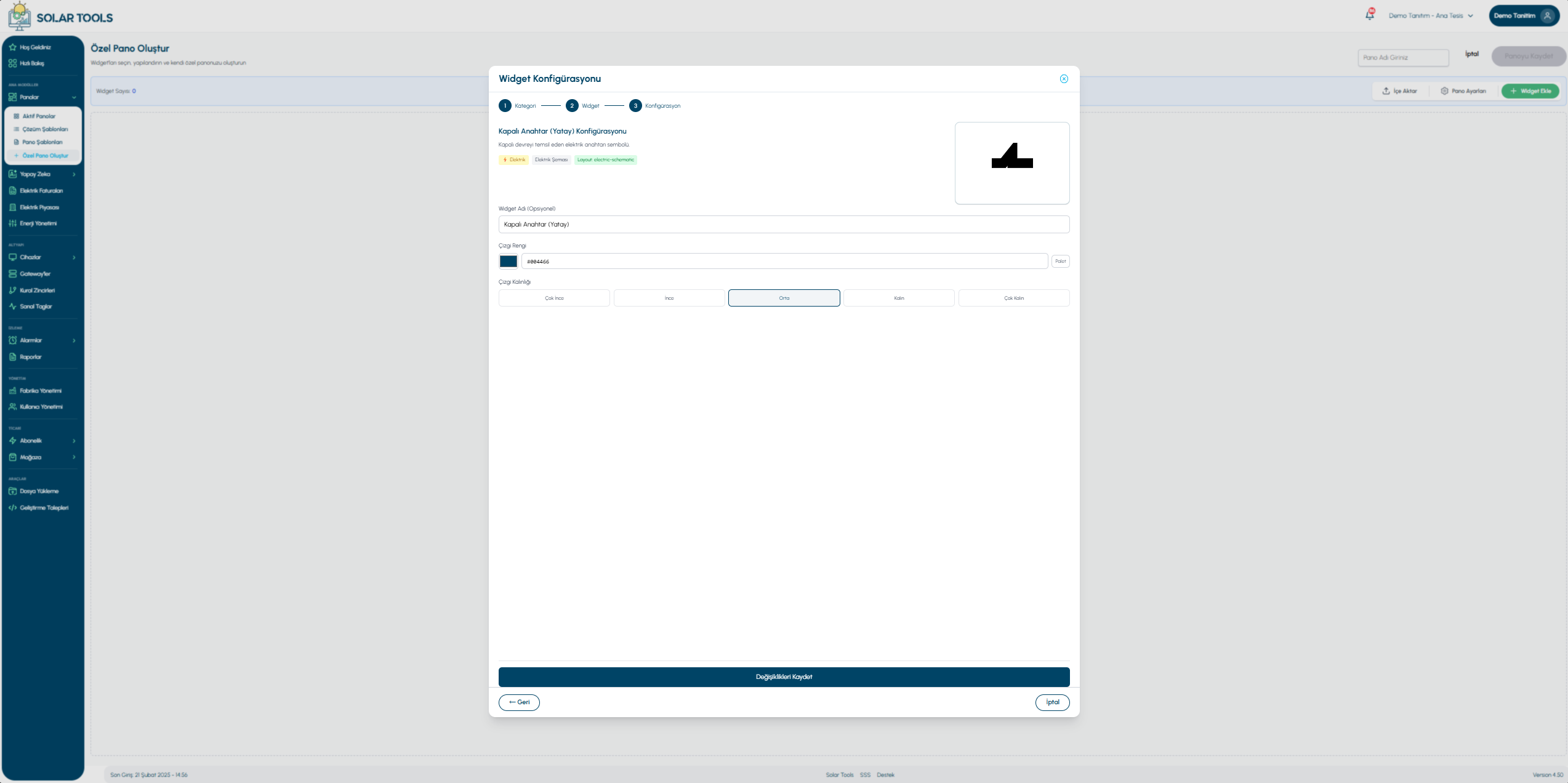Image resolution: width=1568 pixels, height=783 pixels.
Task: Open Kural Zincirleri sidebar item
Action: tap(37, 291)
